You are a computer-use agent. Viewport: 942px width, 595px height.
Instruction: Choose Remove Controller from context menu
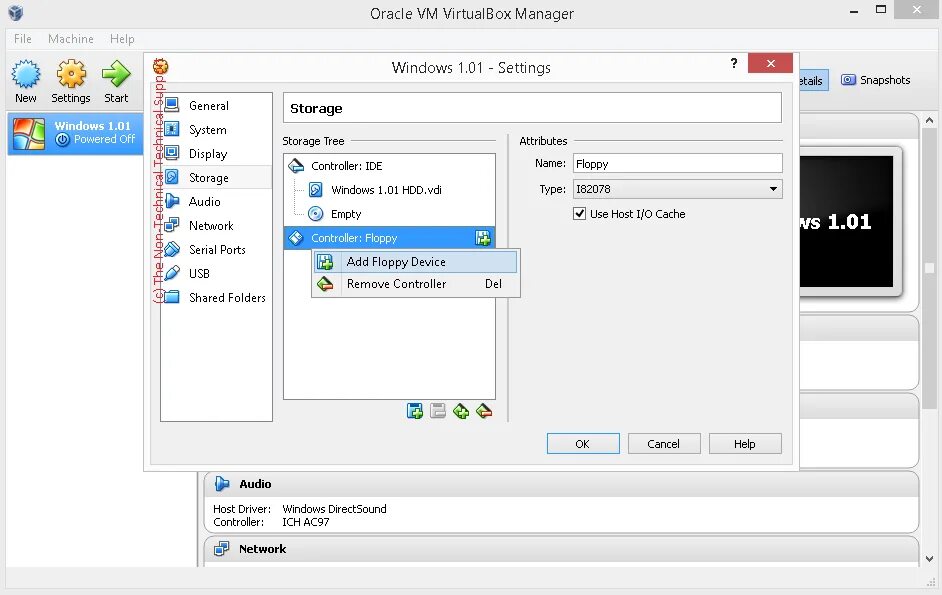coord(415,284)
